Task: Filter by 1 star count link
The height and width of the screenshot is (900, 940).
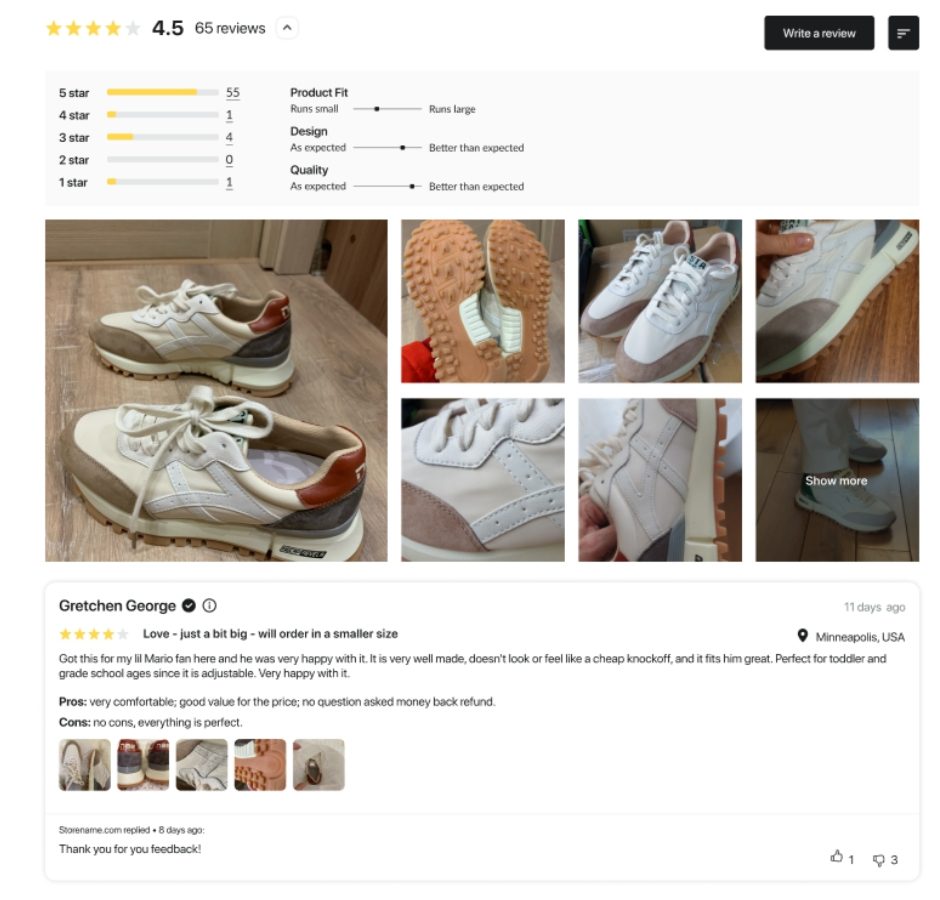Action: pos(229,182)
